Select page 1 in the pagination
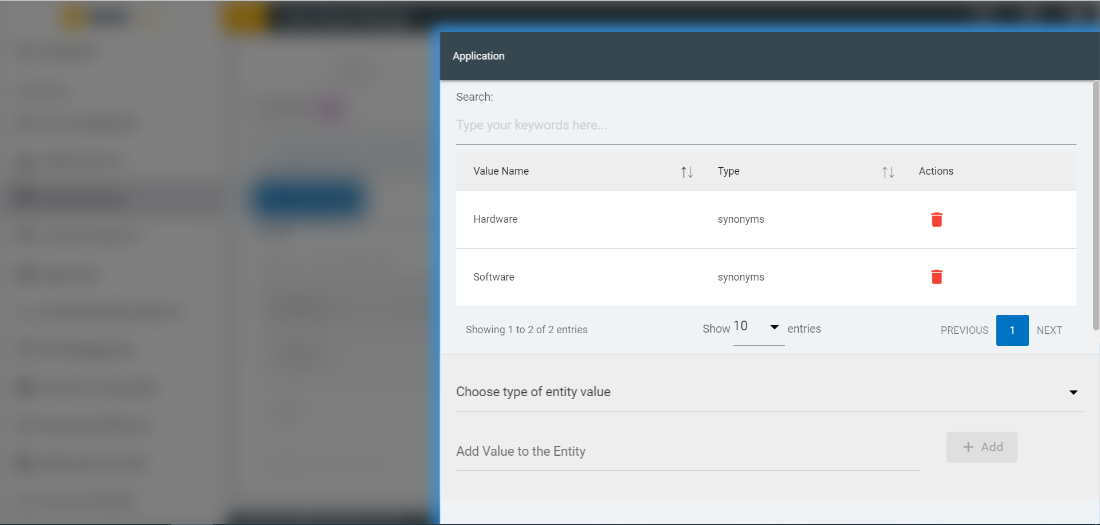This screenshot has width=1100, height=525. click(x=1012, y=330)
